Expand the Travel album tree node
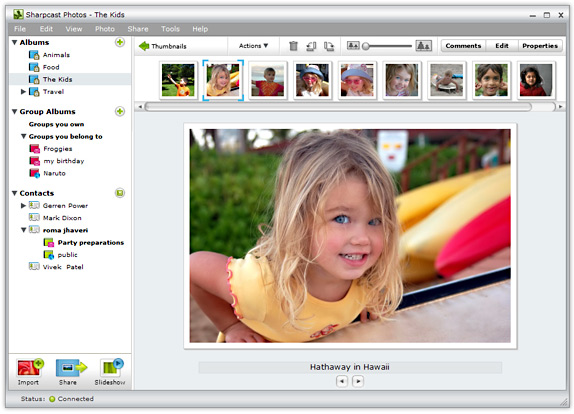 (23, 92)
